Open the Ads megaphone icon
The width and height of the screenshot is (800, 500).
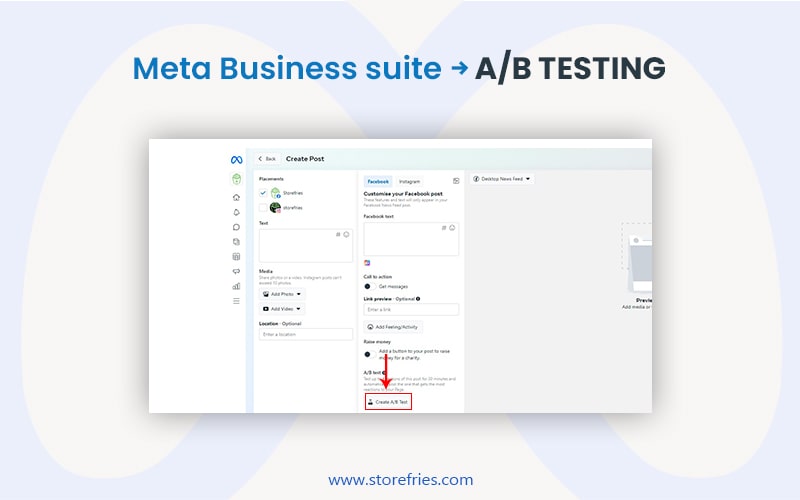pos(236,271)
